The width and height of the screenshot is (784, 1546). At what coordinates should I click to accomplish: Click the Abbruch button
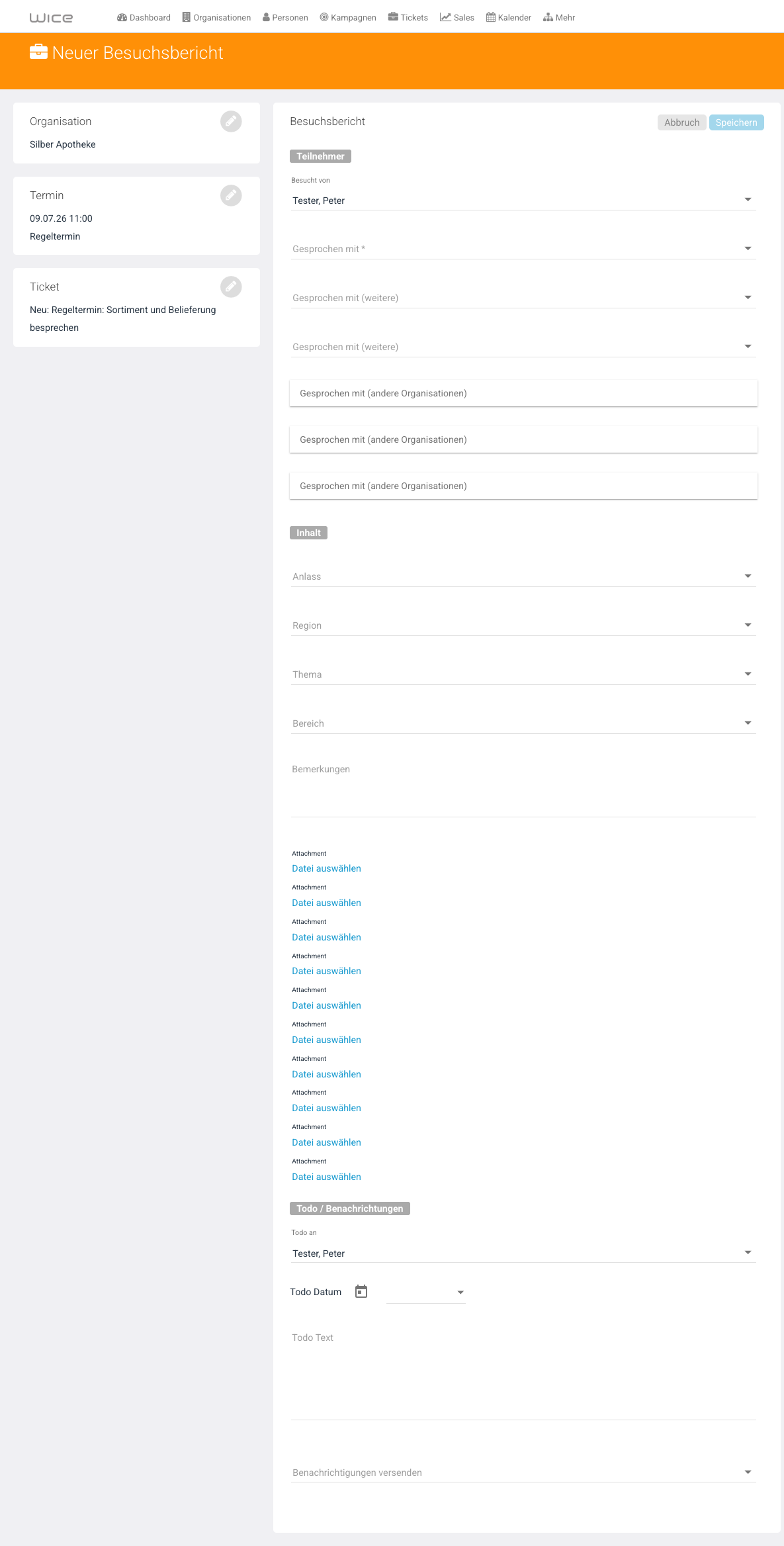tap(681, 122)
